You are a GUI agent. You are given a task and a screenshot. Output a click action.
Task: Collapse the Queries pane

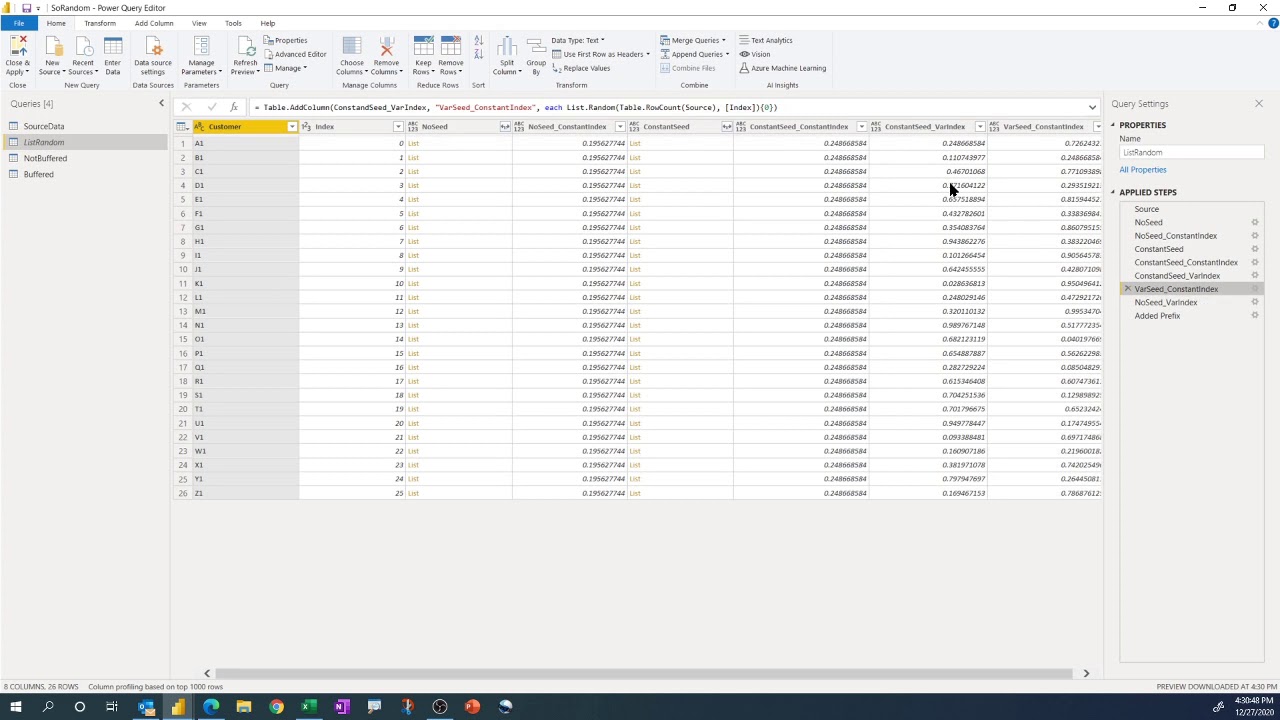click(161, 104)
